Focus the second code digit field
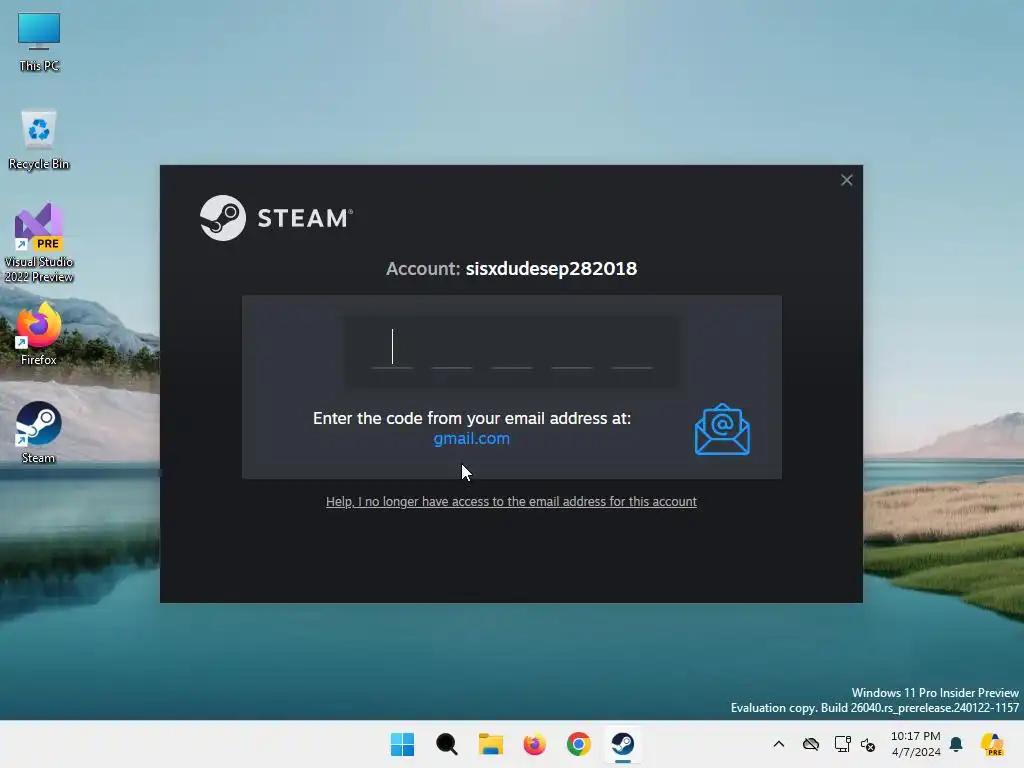 pyautogui.click(x=452, y=349)
